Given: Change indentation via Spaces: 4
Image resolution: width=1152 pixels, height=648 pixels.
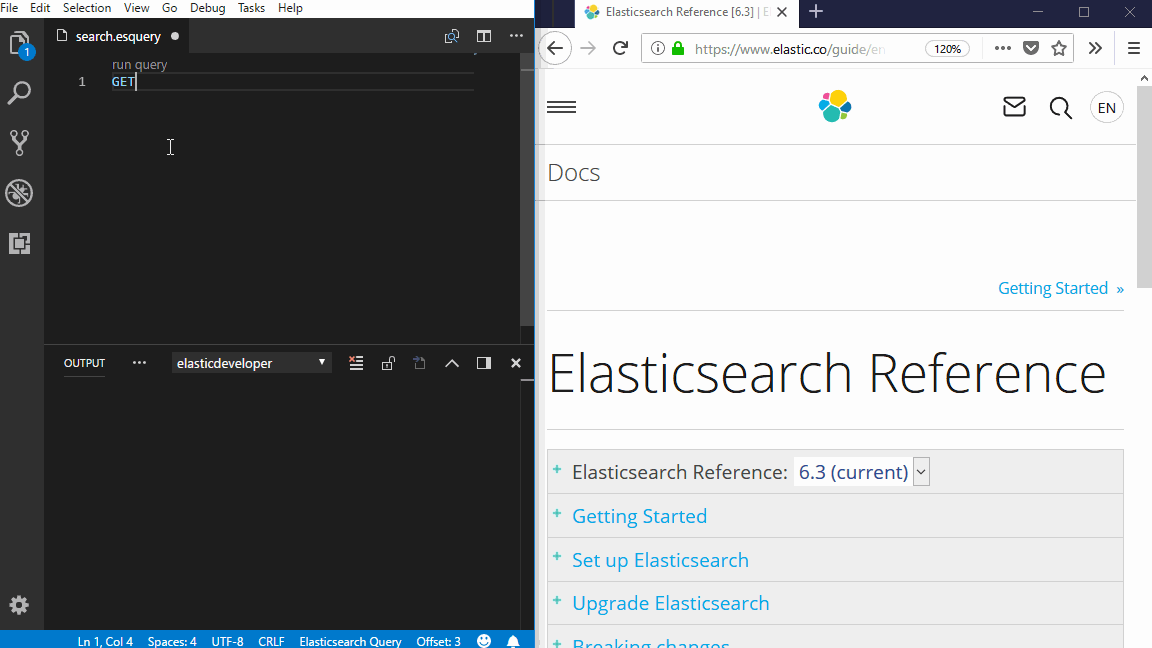Looking at the screenshot, I should click(x=172, y=641).
